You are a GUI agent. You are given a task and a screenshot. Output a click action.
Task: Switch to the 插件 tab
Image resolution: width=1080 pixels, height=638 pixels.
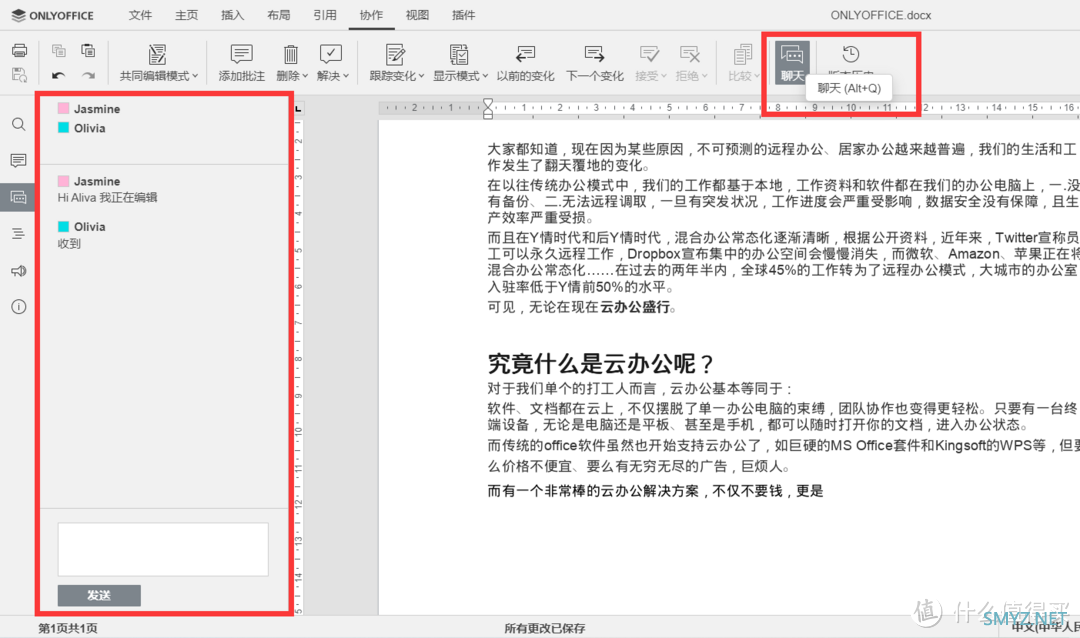click(464, 14)
